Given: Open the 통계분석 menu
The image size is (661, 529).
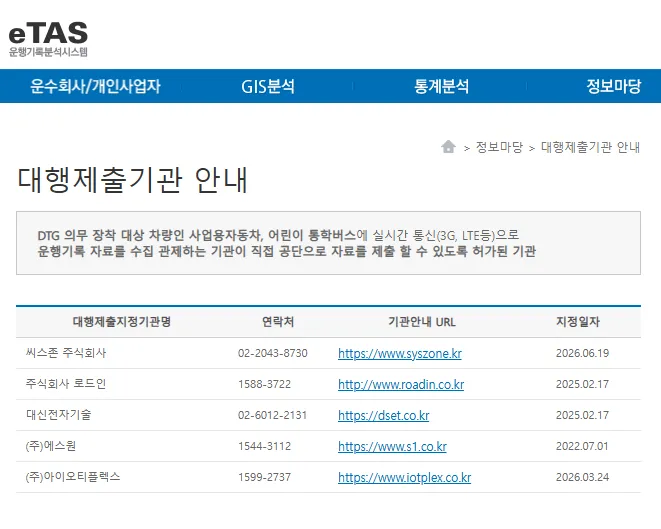Looking at the screenshot, I should (441, 86).
